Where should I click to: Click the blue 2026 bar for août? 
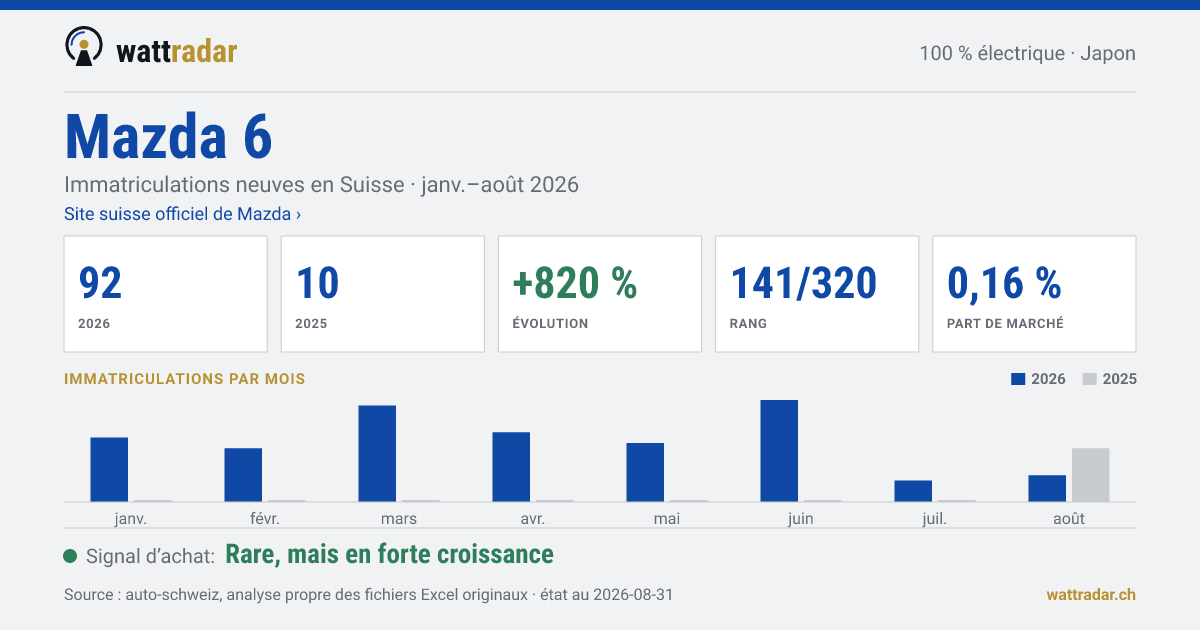click(1047, 488)
